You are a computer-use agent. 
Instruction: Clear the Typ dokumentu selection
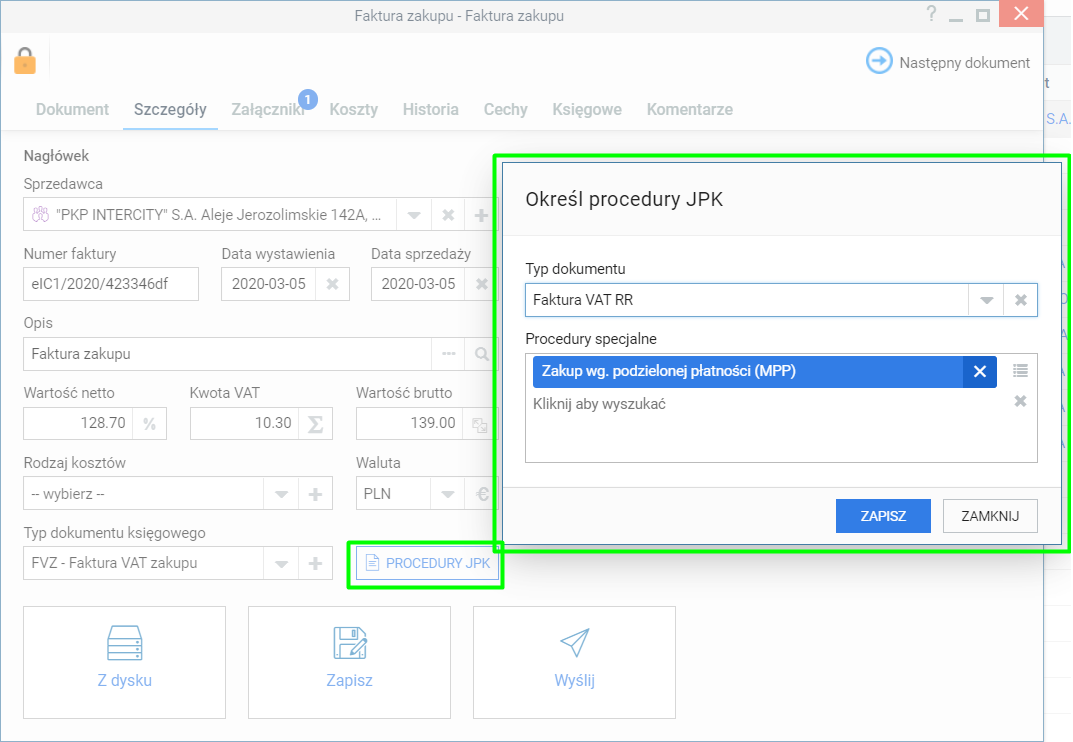pos(1020,300)
